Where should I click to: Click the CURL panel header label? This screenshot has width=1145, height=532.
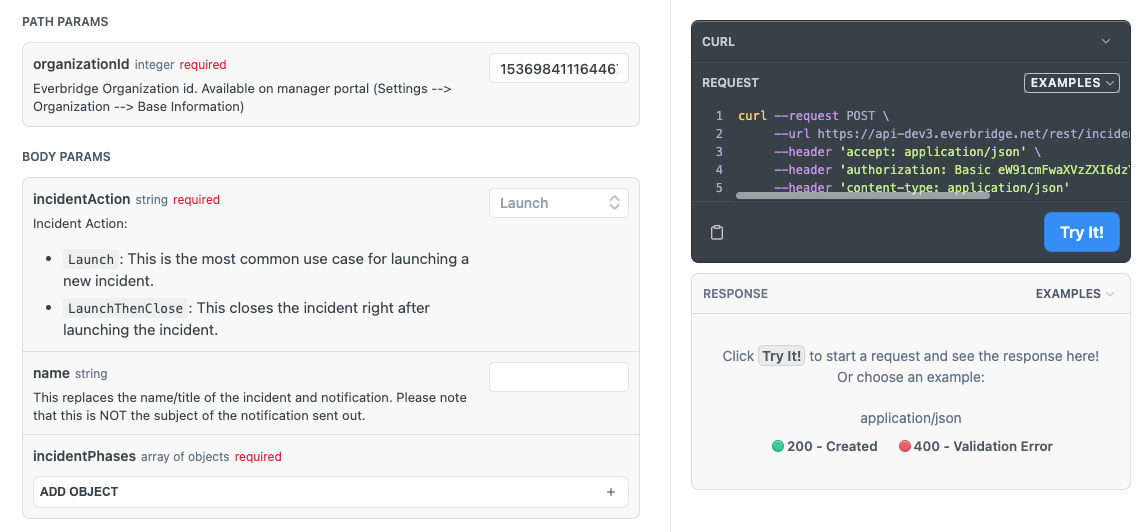pyautogui.click(x=719, y=42)
